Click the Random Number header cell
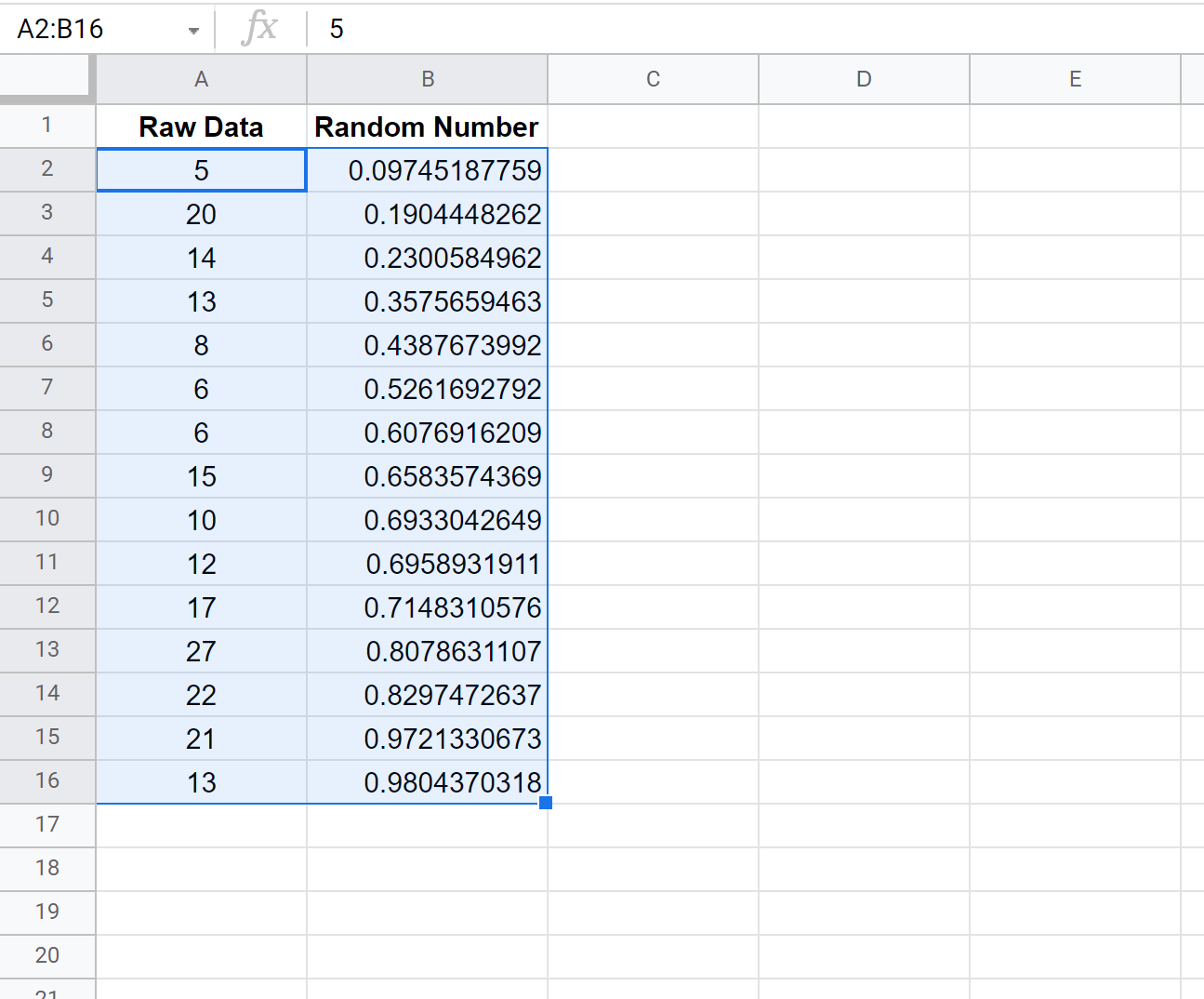 tap(427, 127)
